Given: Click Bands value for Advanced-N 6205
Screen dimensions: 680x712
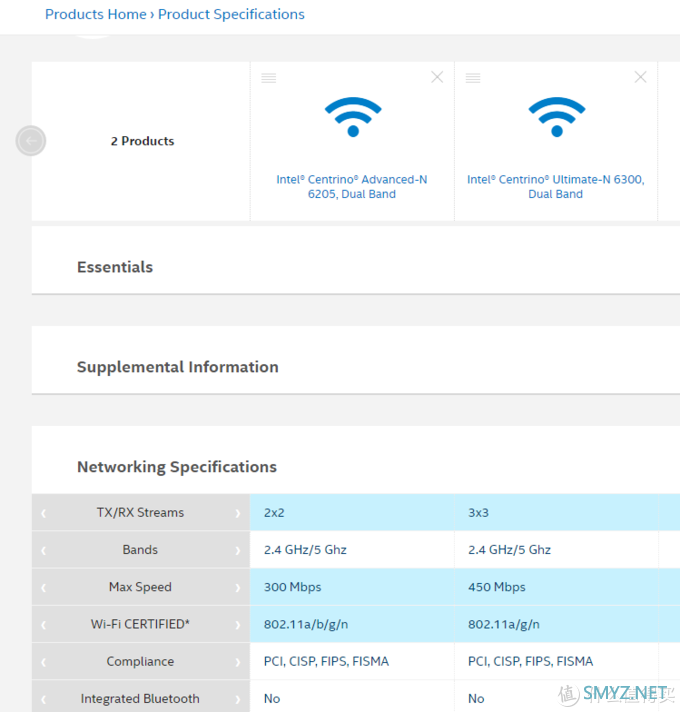Looking at the screenshot, I should [x=306, y=550].
